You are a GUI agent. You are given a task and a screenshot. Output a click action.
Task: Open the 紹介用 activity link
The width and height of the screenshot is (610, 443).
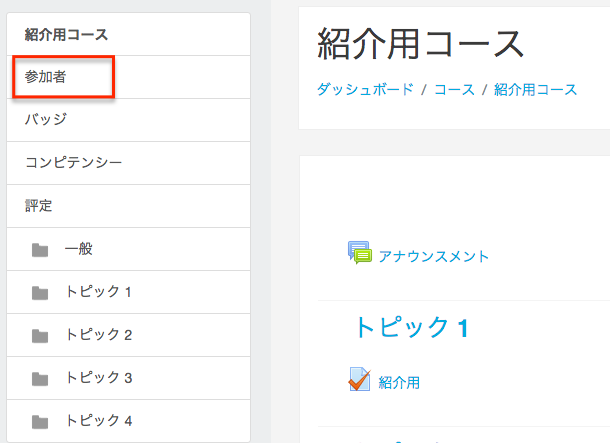point(399,382)
